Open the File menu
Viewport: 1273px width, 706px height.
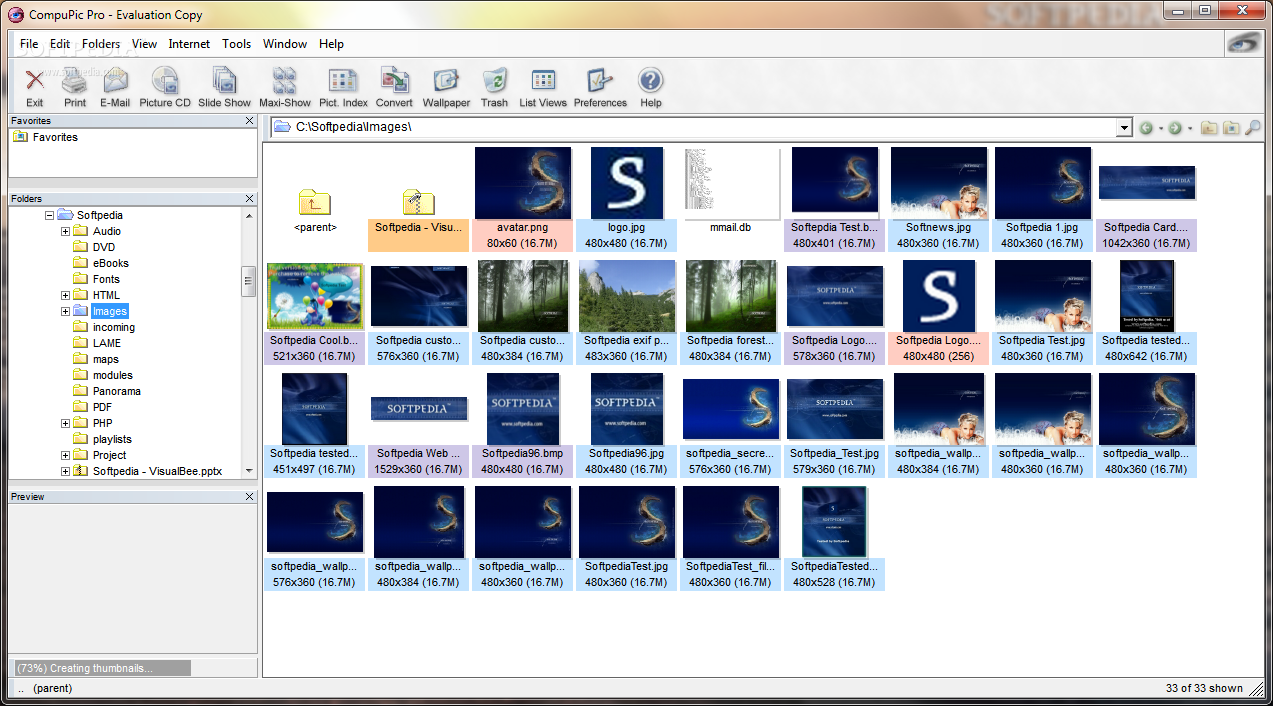(x=29, y=44)
